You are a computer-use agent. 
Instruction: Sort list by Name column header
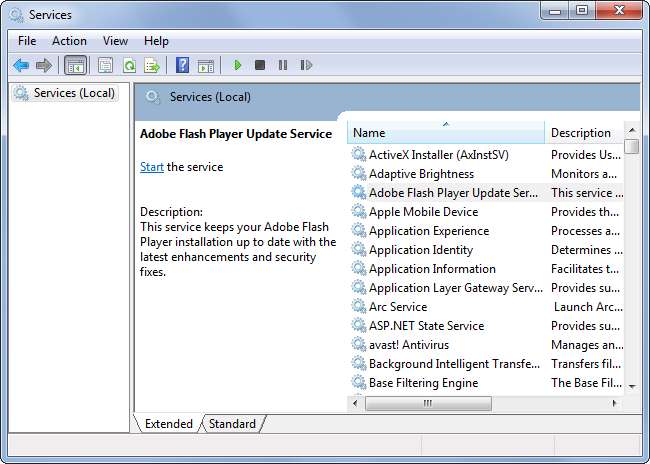(x=445, y=133)
